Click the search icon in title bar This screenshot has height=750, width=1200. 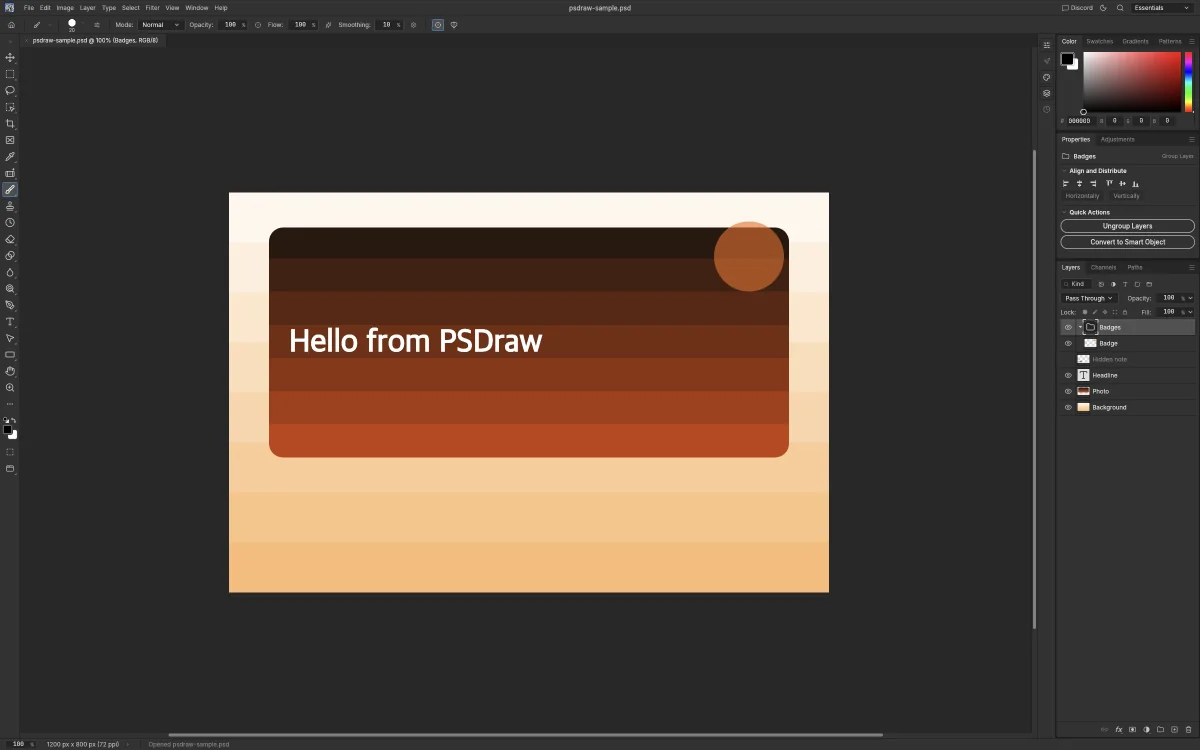click(x=1120, y=7)
